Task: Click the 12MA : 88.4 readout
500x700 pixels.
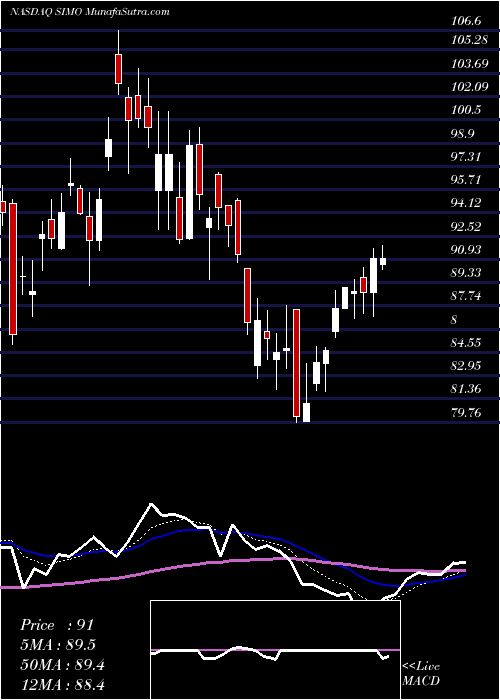Action: tap(62, 685)
